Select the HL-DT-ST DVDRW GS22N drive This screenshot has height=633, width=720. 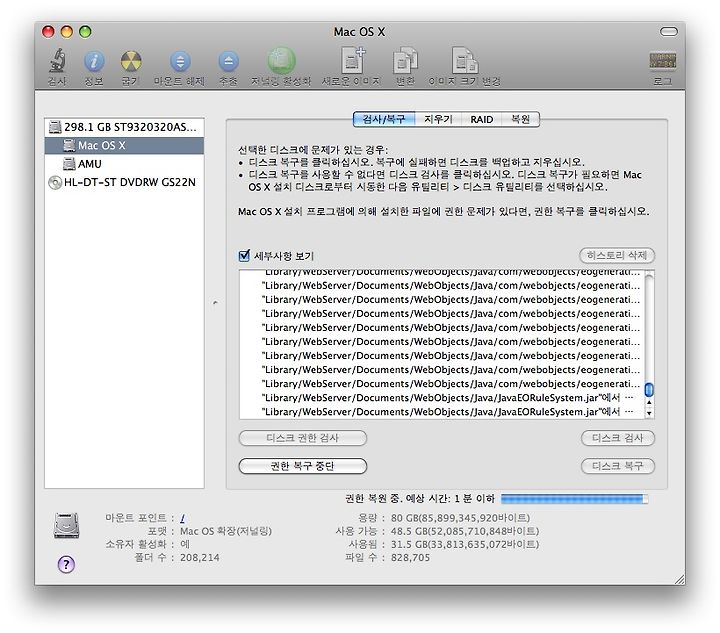click(x=124, y=182)
